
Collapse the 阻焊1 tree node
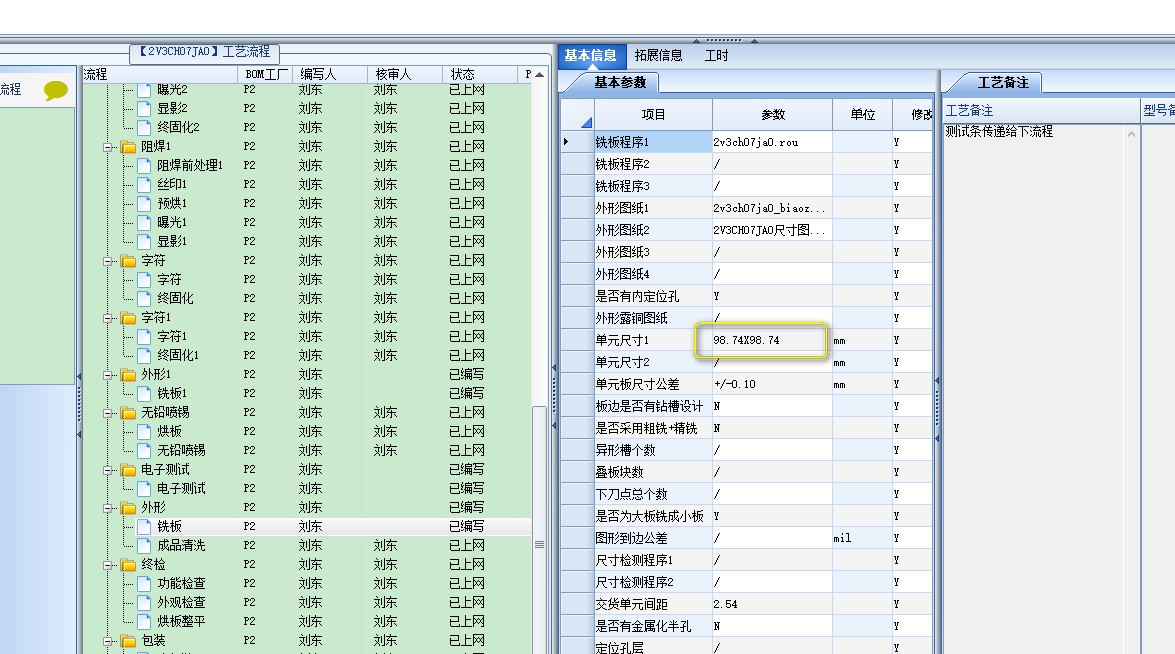pyautogui.click(x=108, y=148)
